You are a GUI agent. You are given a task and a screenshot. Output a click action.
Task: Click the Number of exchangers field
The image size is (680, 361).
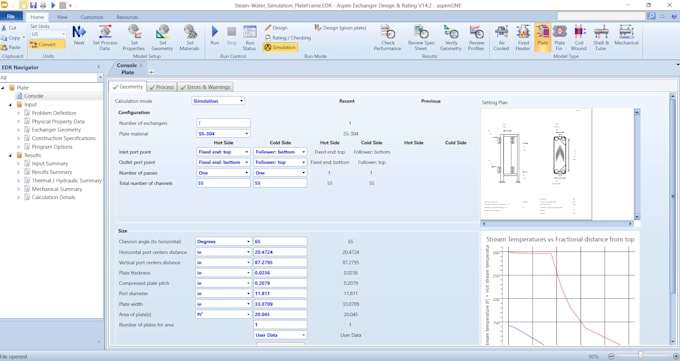223,123
